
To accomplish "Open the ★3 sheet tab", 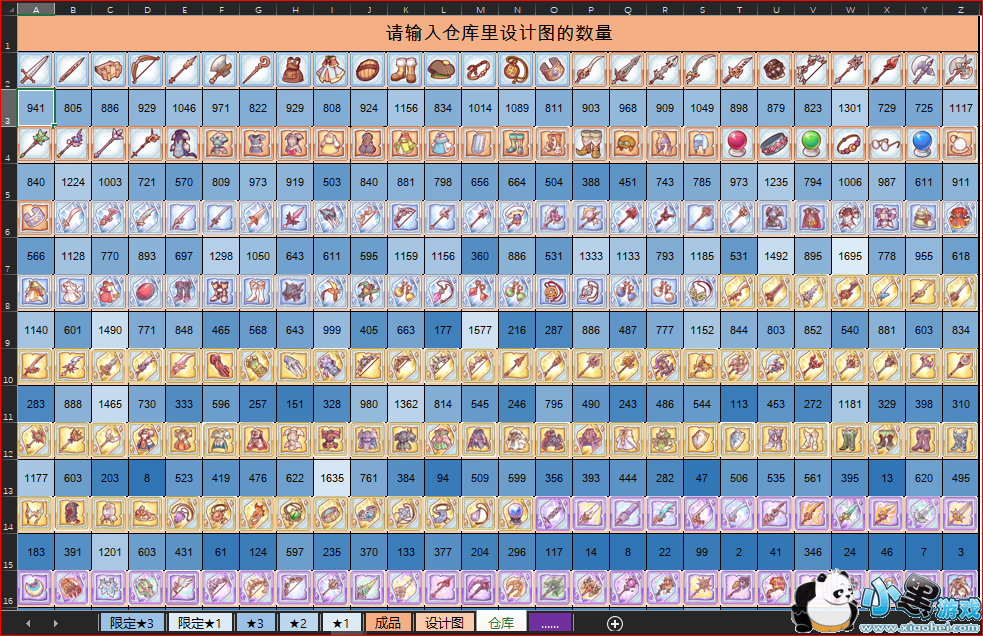I will pos(255,623).
